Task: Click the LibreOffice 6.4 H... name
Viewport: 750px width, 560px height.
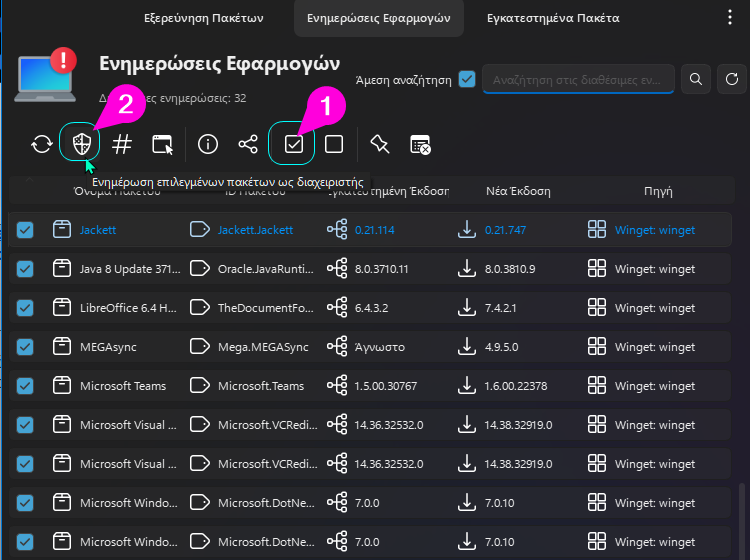Action: pos(128,308)
